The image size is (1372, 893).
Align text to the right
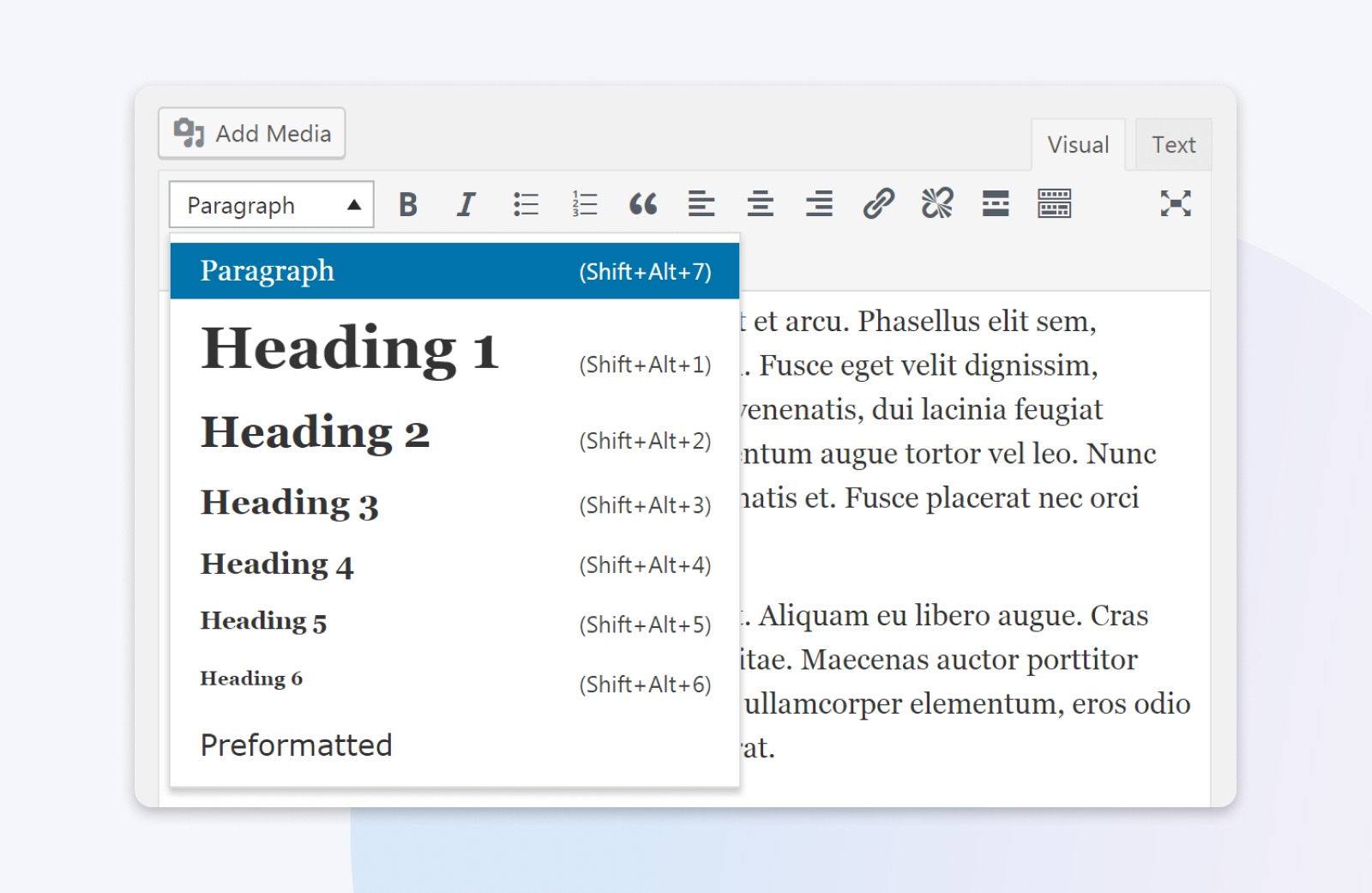pyautogui.click(x=819, y=204)
